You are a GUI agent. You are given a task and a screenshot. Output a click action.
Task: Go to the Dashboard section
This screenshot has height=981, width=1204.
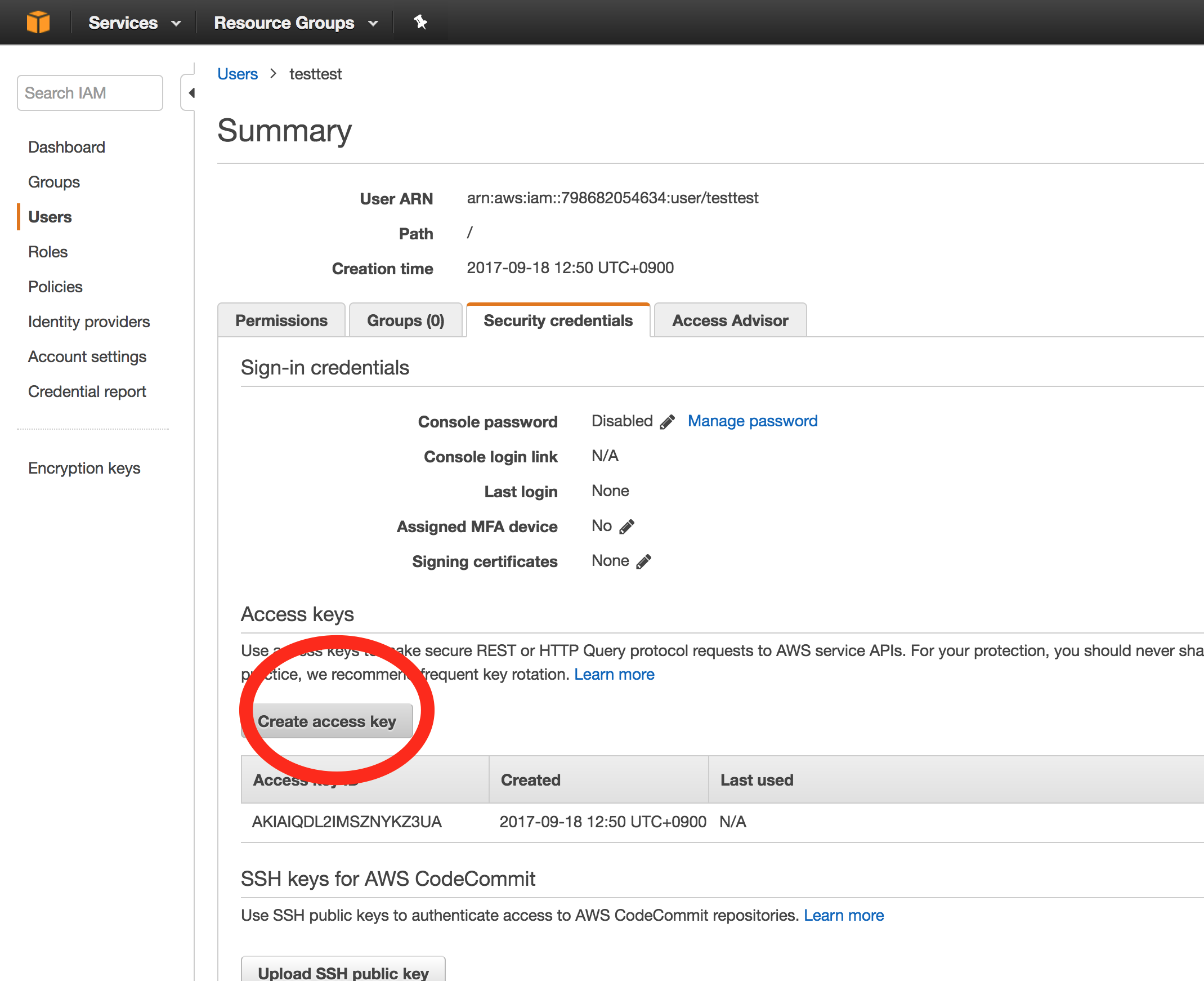pos(66,146)
